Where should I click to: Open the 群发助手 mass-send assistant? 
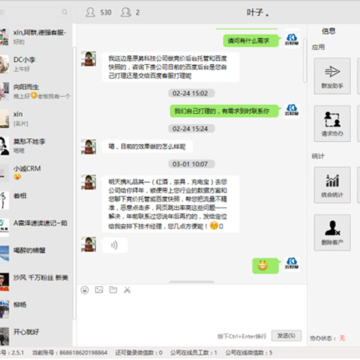click(x=332, y=76)
